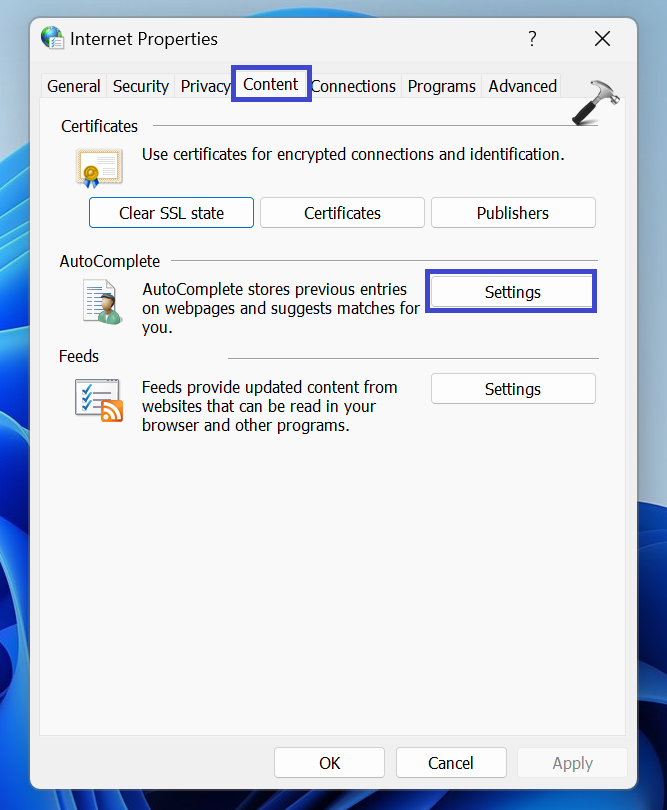Screen dimensions: 667x810
Task: Click the Cancel button
Action: 451,762
